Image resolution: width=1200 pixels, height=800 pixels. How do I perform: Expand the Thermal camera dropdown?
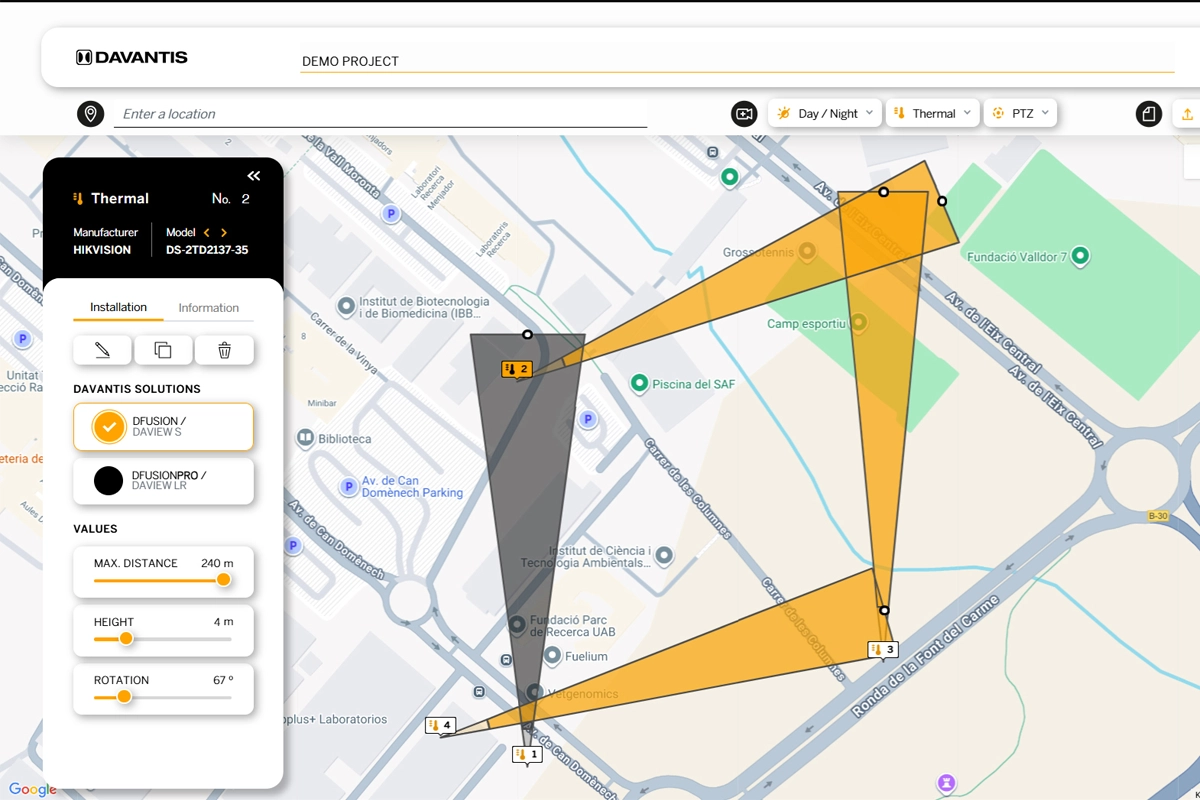[x=932, y=113]
